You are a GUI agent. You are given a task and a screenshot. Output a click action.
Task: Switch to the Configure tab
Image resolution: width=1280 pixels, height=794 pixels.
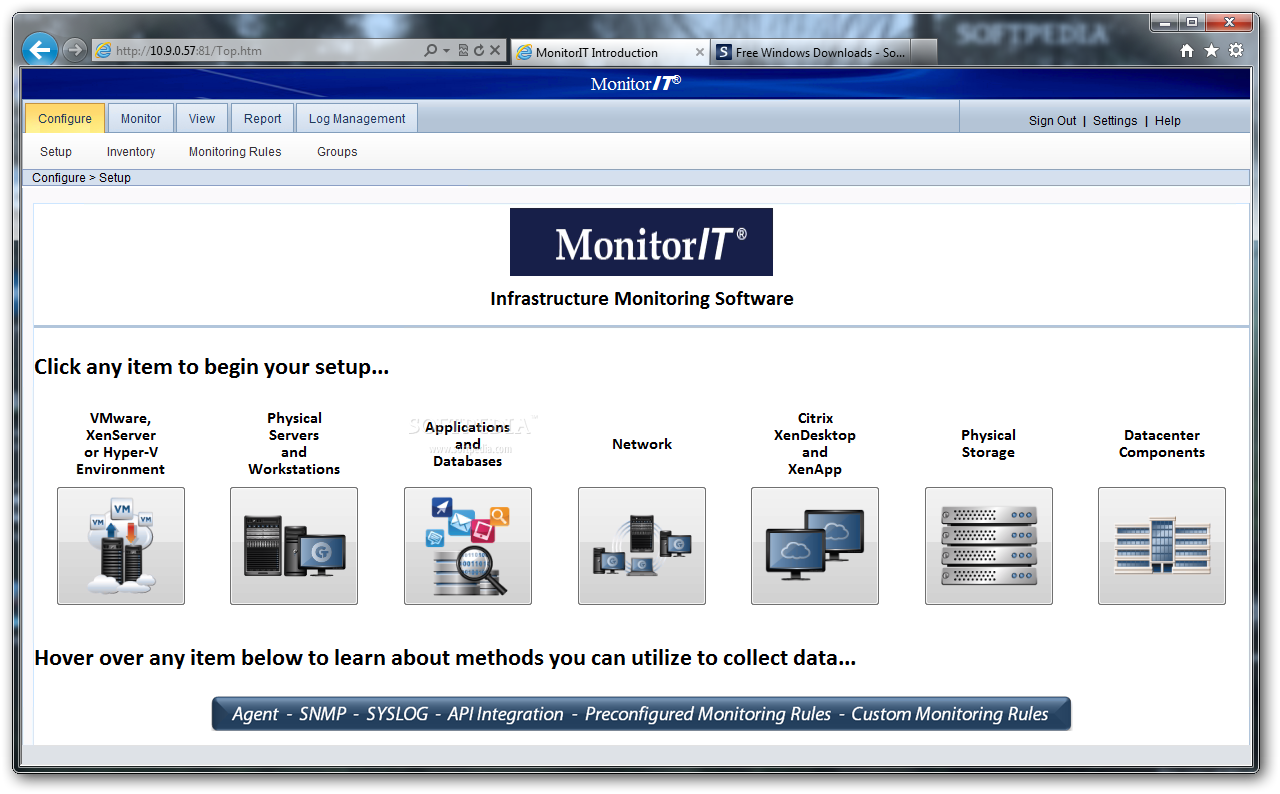[65, 118]
